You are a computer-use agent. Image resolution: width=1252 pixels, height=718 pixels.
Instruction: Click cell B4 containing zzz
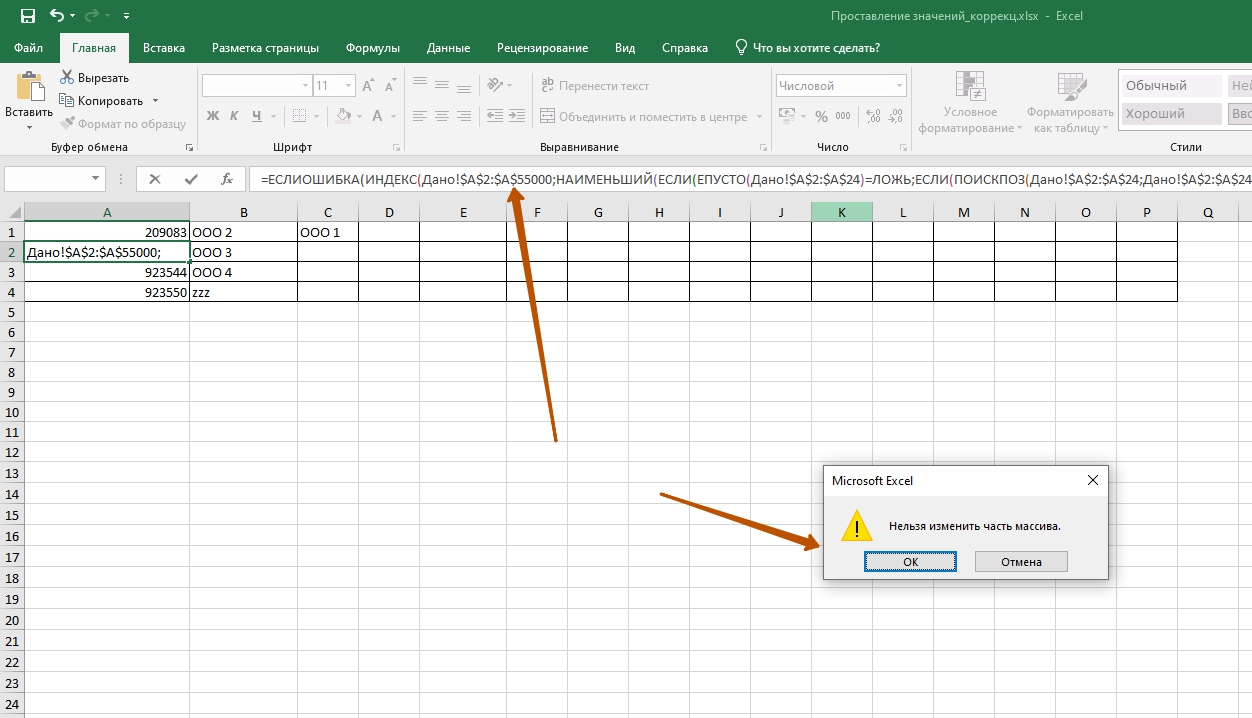pos(243,292)
